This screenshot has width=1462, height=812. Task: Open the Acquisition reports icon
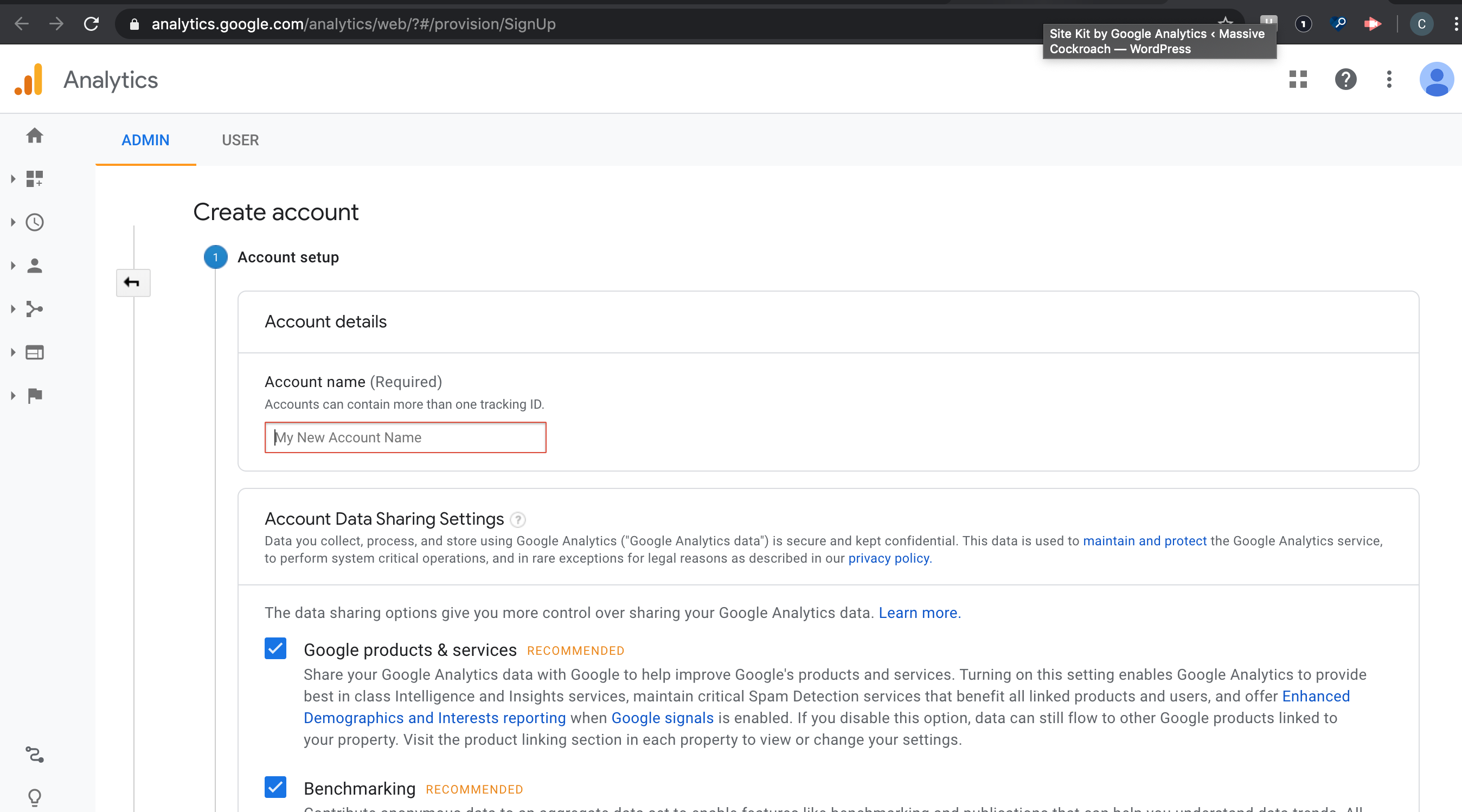coord(35,308)
